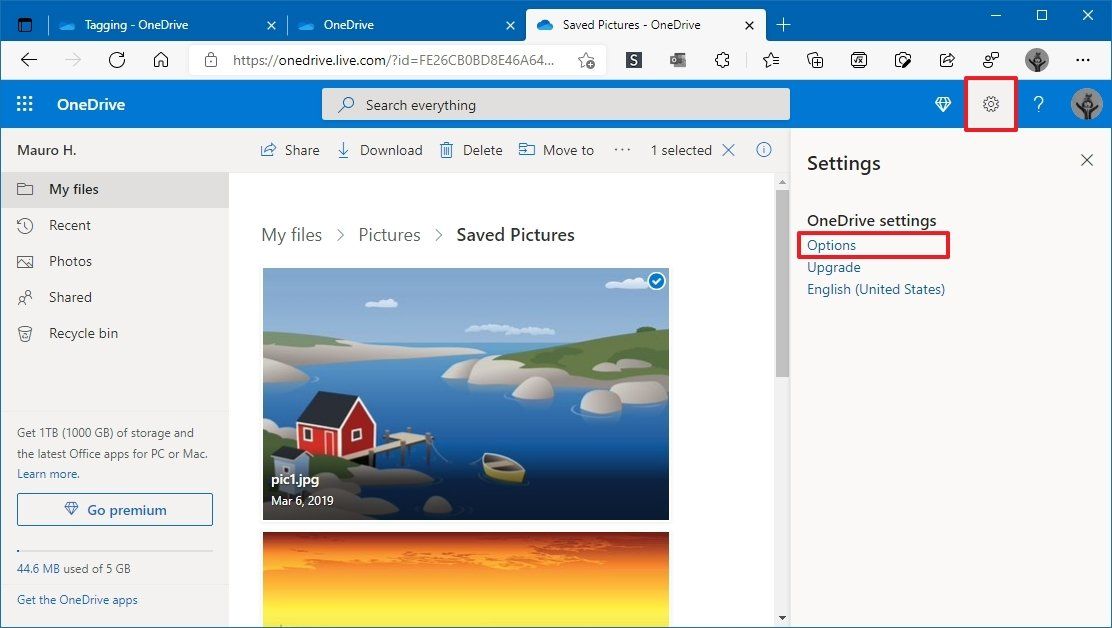Open the Photos section in sidebar

70,261
